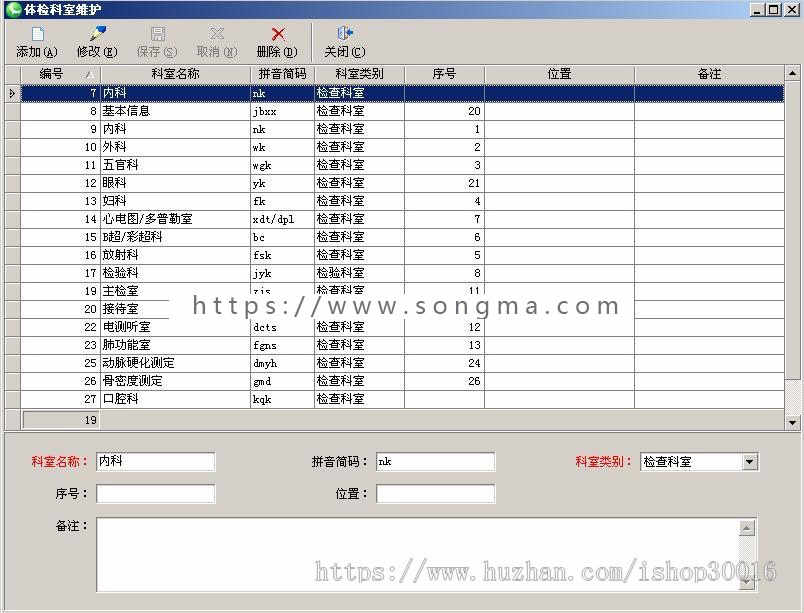The height and width of the screenshot is (613, 804).
Task: Select the 口腔科 row
Action: (402, 399)
